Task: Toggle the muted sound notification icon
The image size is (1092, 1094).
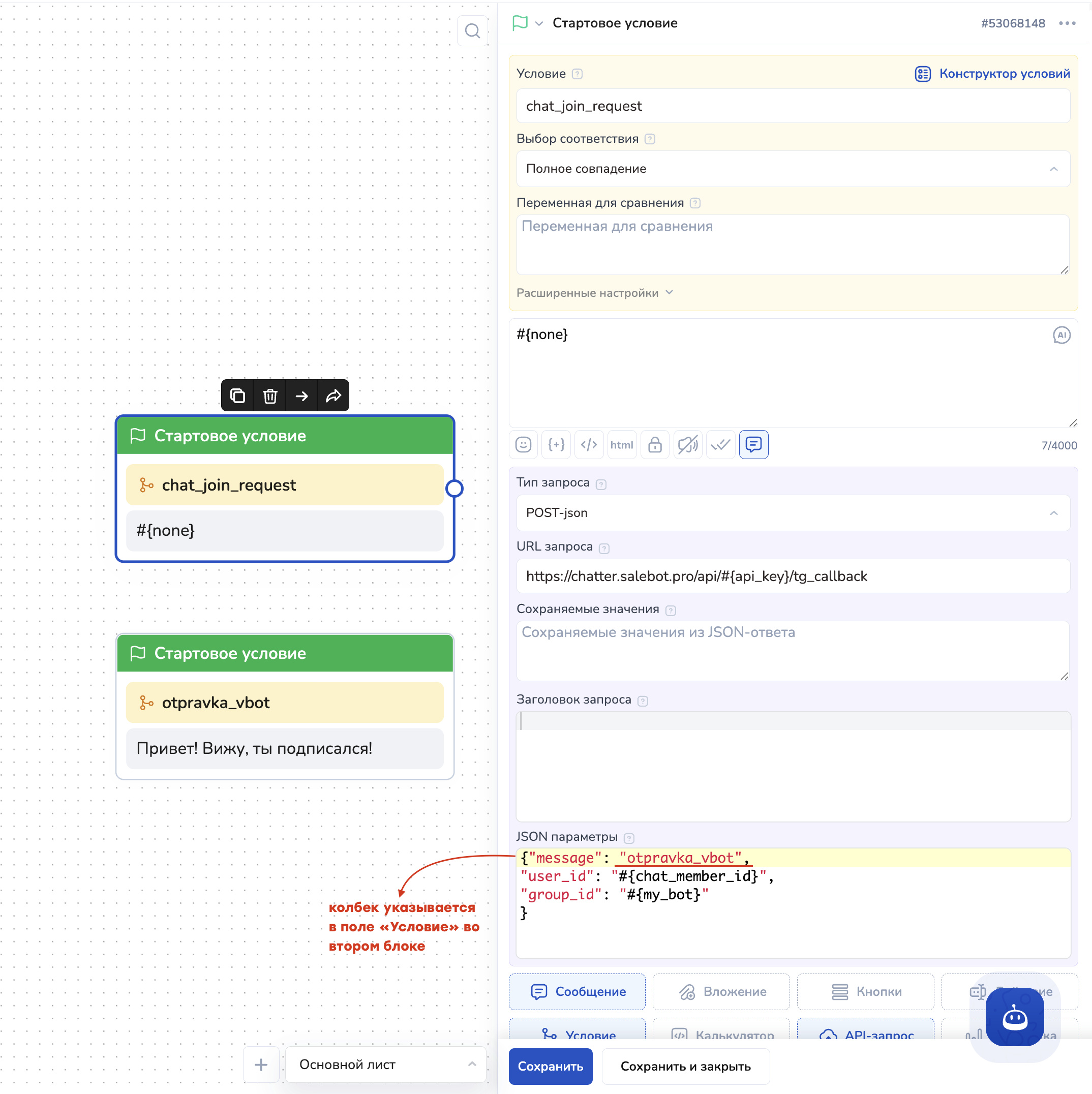Action: tap(688, 444)
